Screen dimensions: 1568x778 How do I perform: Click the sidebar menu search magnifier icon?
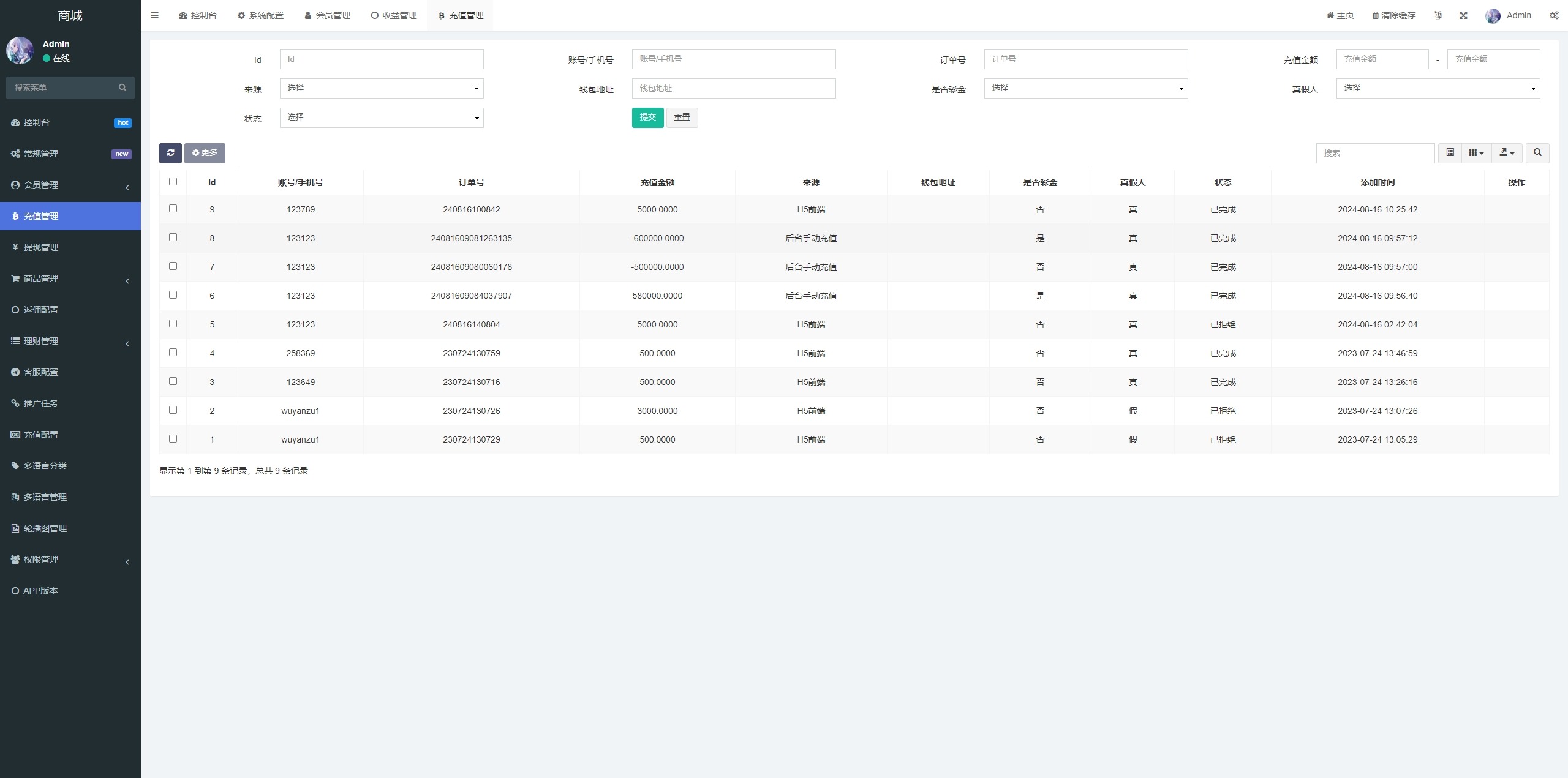coord(123,88)
